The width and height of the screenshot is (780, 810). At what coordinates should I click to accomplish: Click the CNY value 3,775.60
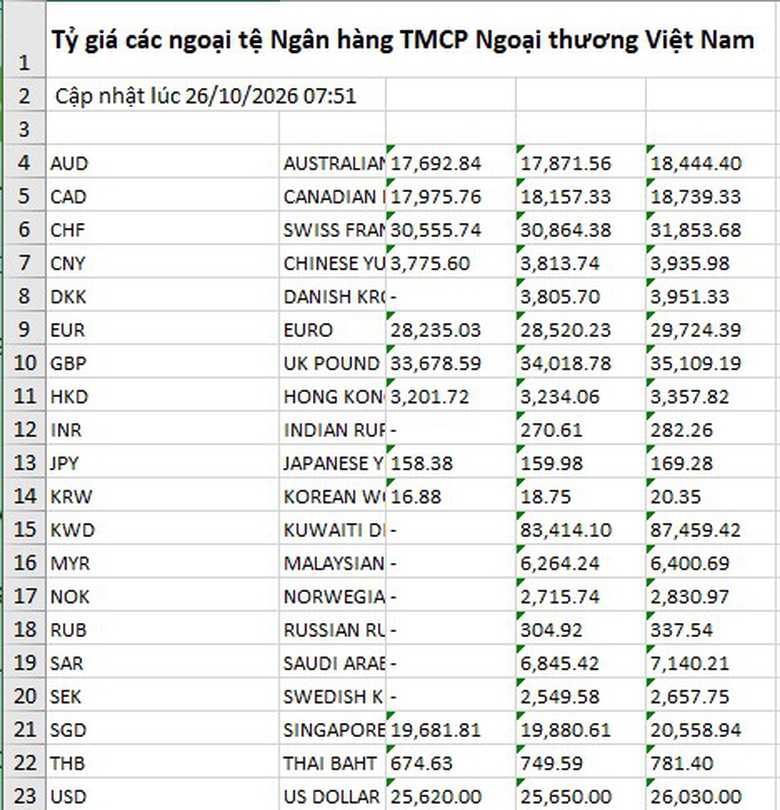(x=450, y=262)
